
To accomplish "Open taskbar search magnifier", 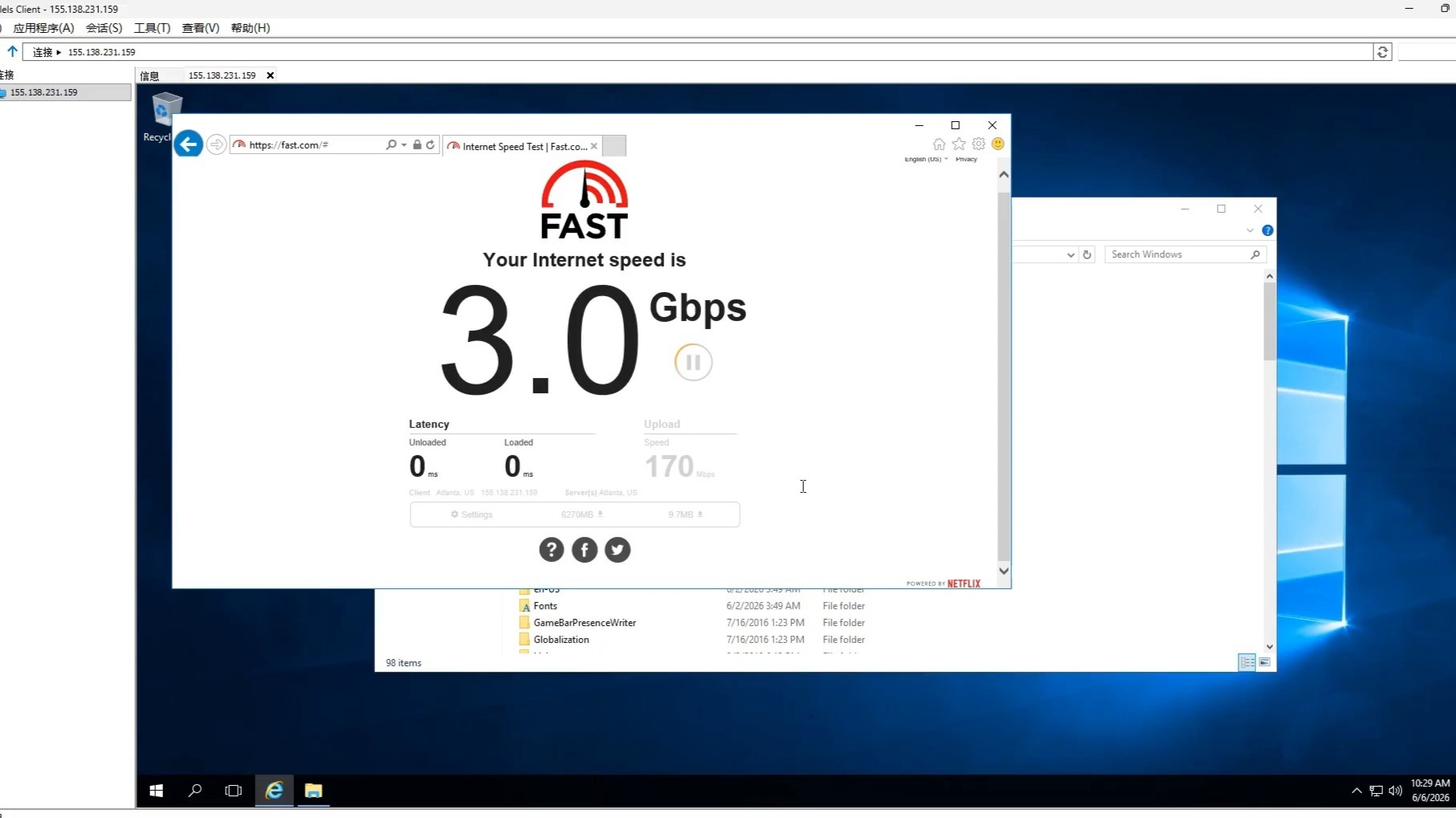I will click(x=194, y=791).
